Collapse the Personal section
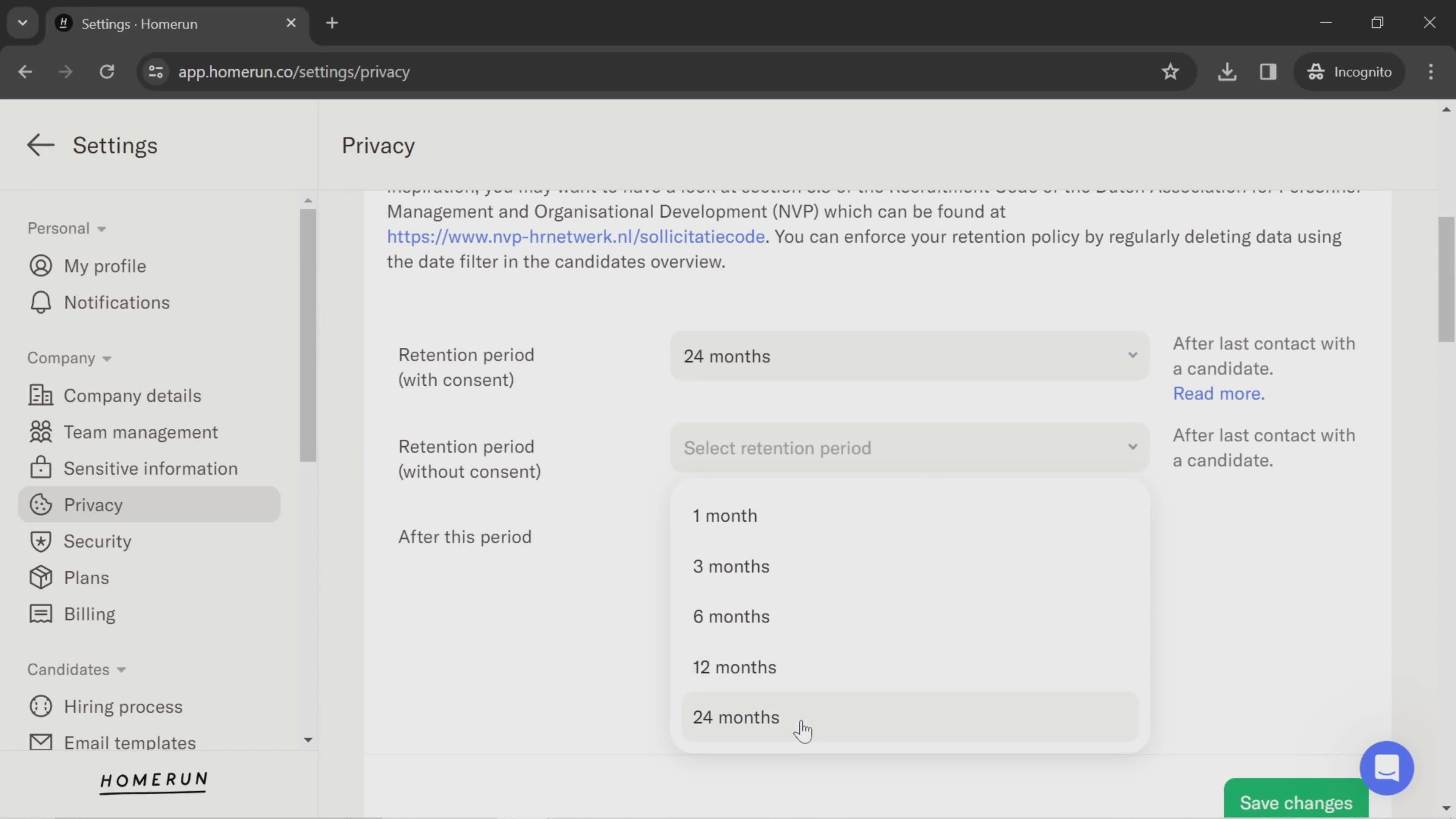1456x819 pixels. (x=67, y=228)
